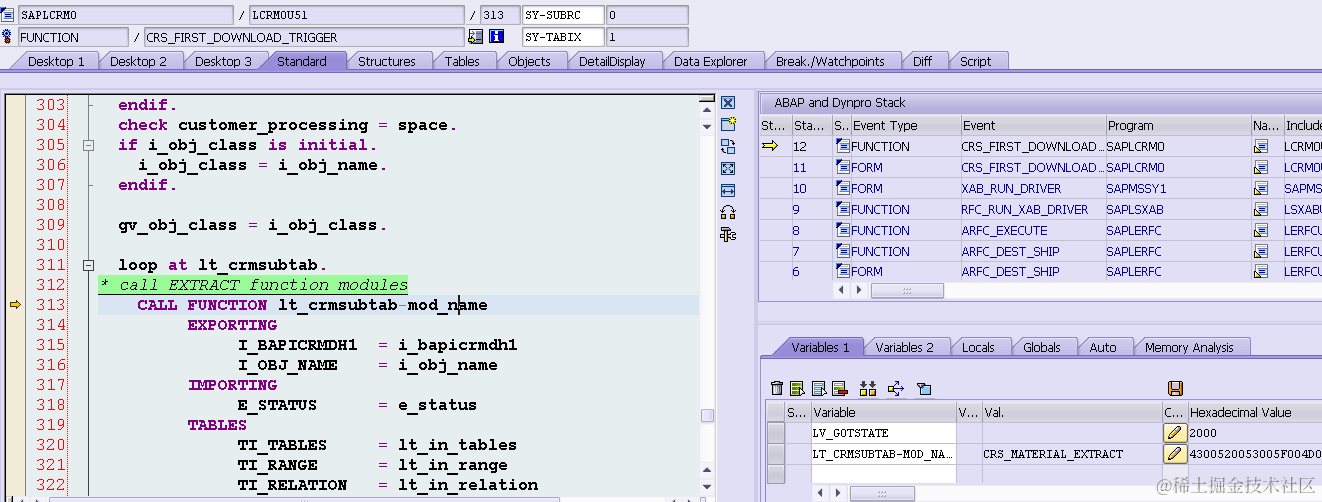1322x502 pixels.
Task: Open the tool services headset icon
Action: [728, 212]
